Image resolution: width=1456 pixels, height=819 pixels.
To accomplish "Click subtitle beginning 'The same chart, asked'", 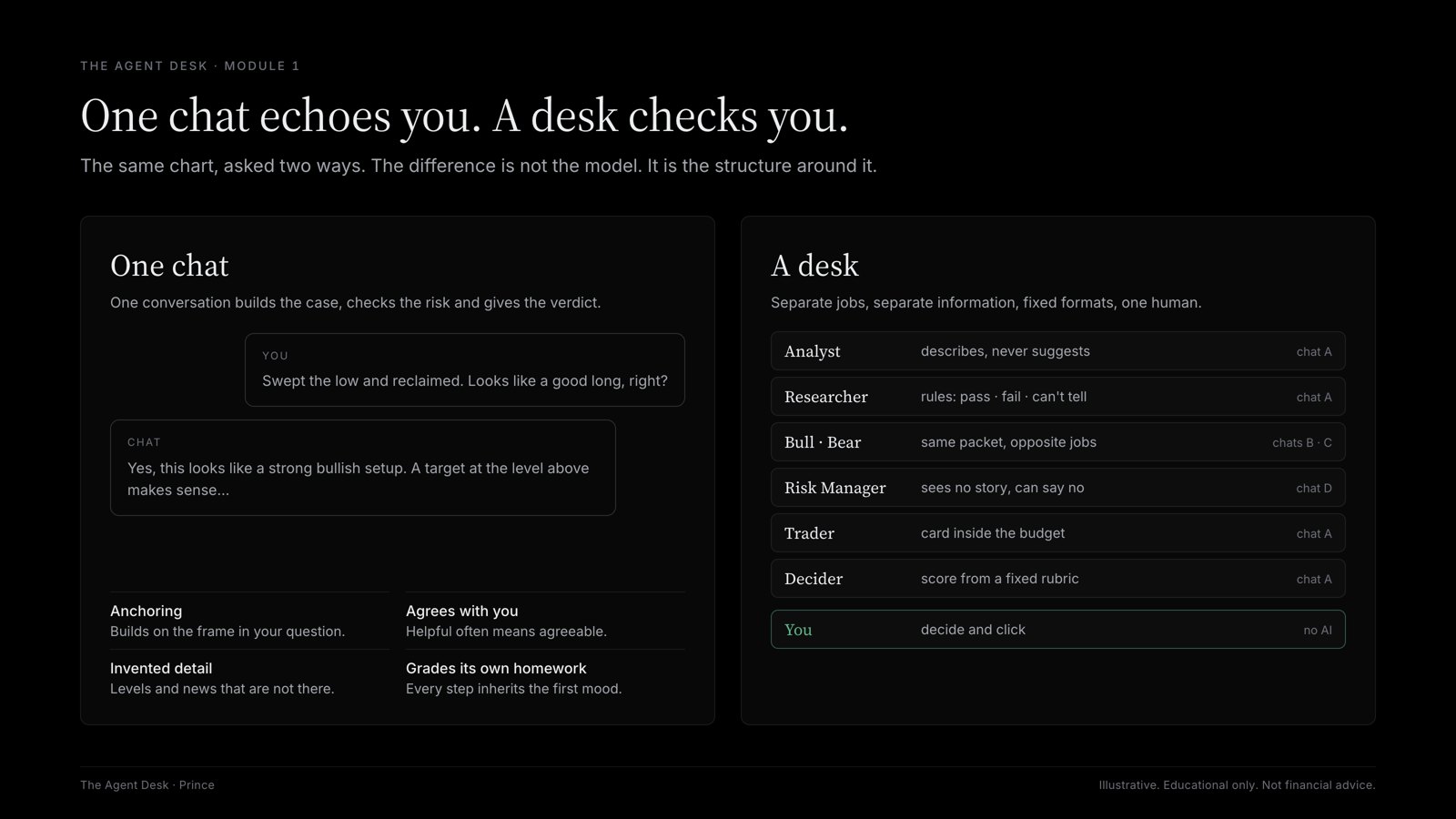I will click(x=479, y=166).
